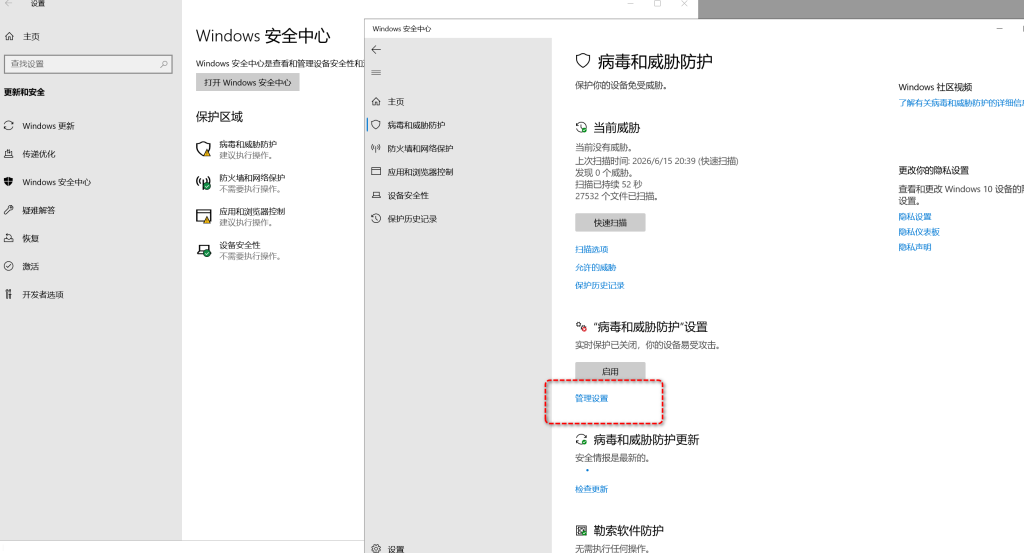Viewport: 1024px width, 553px height.
Task: Click the 勒索软件防护 icon
Action: pyautogui.click(x=581, y=530)
